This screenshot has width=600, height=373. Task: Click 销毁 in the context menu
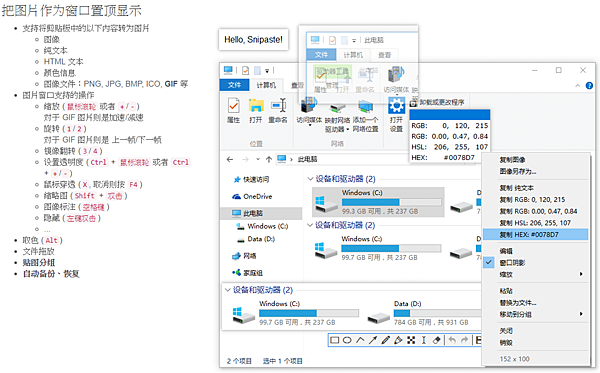point(506,342)
